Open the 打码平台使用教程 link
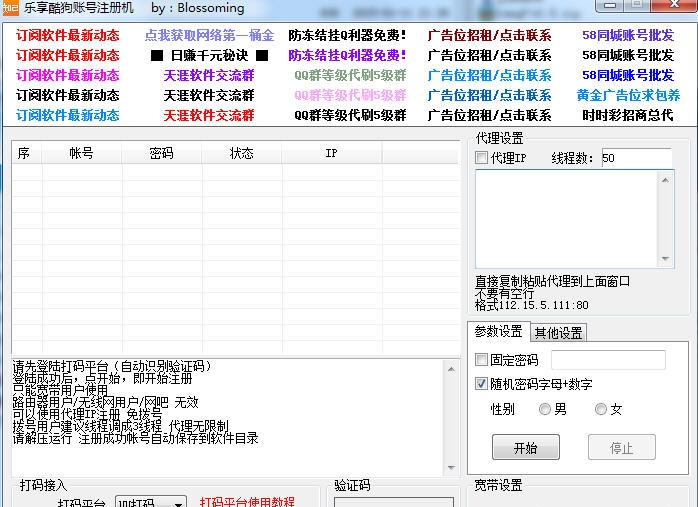Viewport: 698px width, 507px height. (247, 502)
